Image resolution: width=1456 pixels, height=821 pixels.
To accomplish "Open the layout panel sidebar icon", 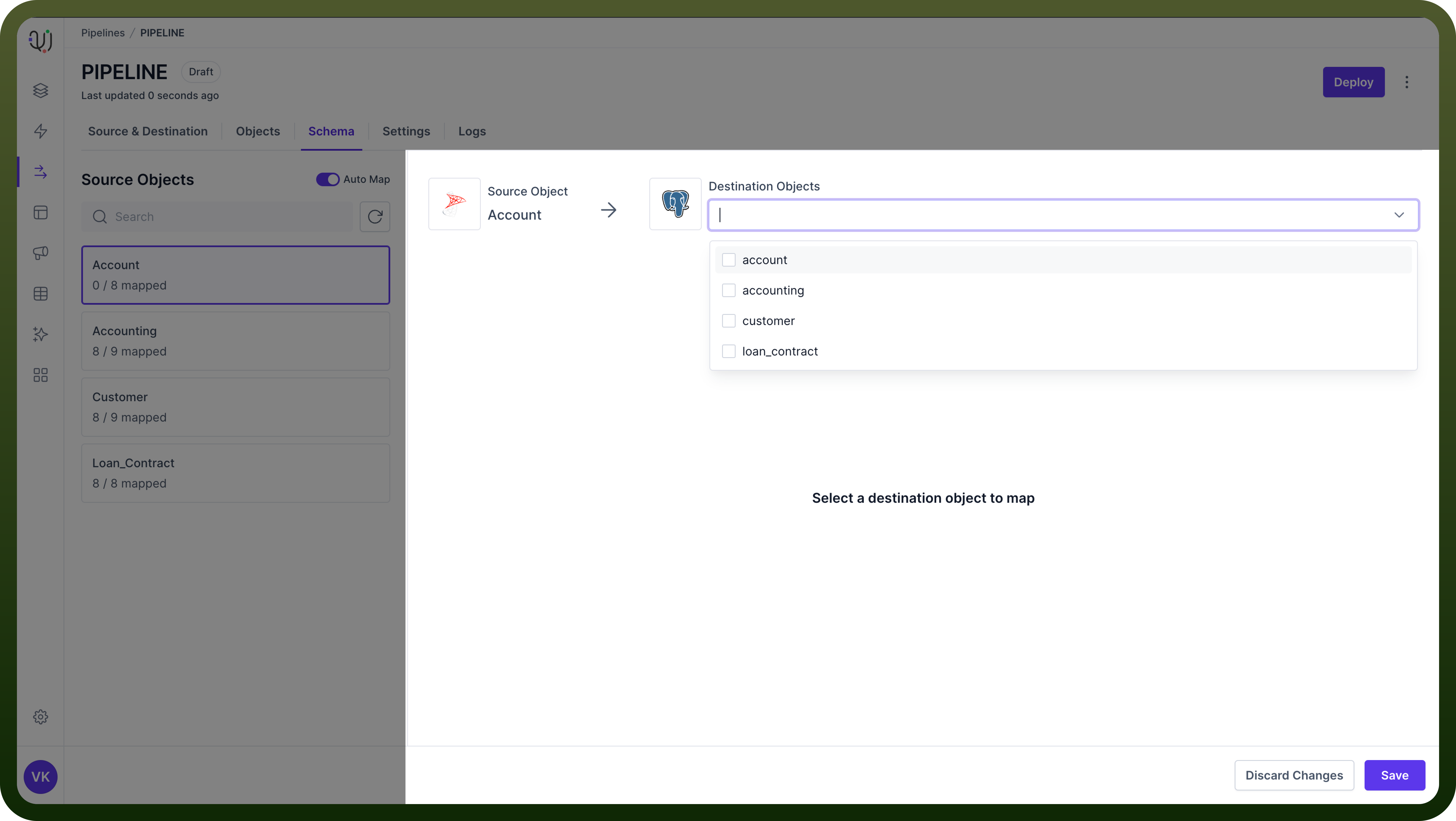I will [41, 212].
